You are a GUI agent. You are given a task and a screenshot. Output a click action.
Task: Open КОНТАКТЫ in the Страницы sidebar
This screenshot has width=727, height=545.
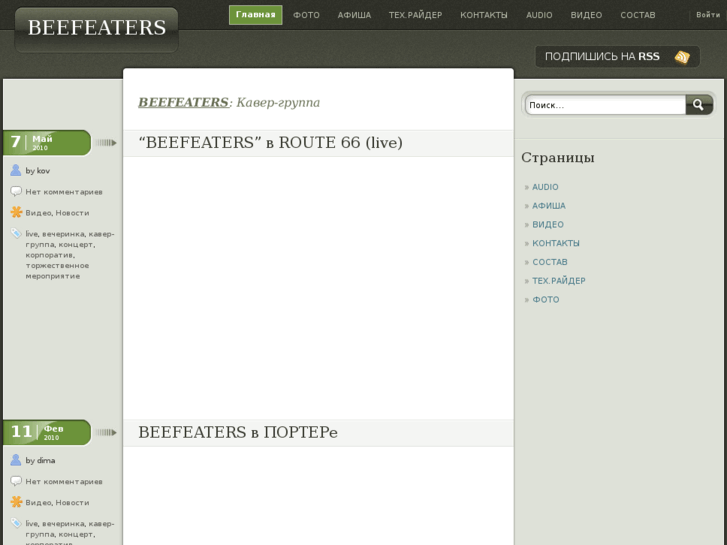click(555, 243)
